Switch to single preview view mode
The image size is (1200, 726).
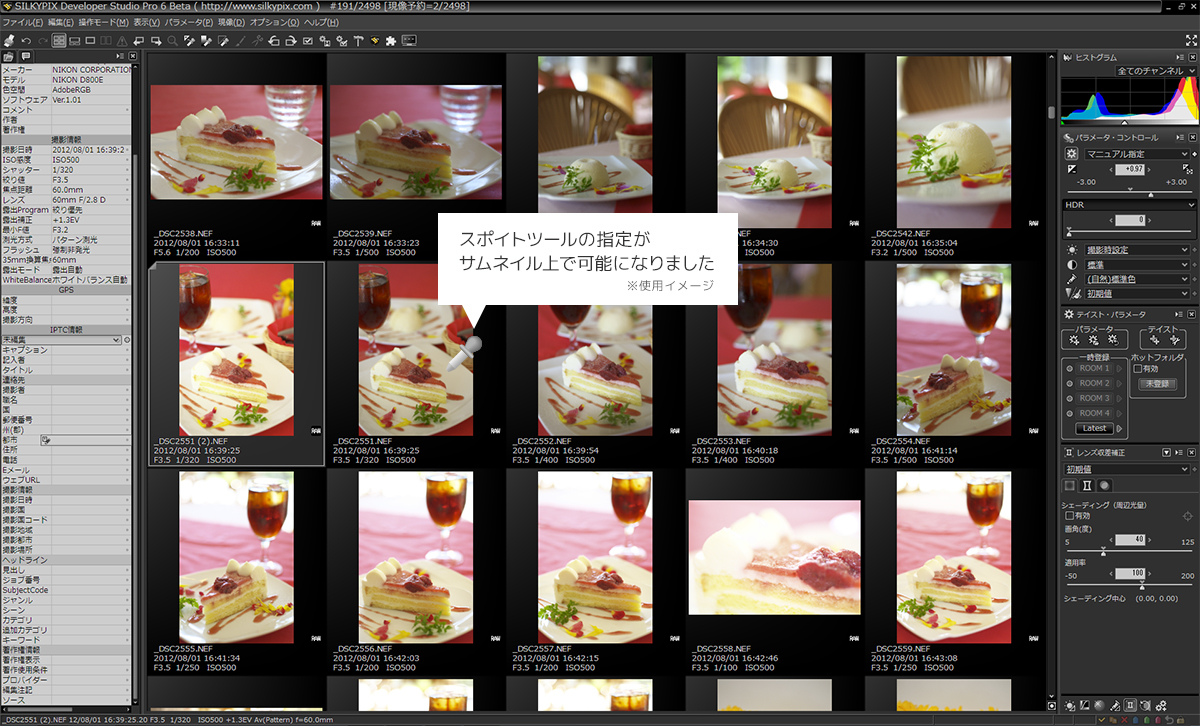click(x=91, y=41)
